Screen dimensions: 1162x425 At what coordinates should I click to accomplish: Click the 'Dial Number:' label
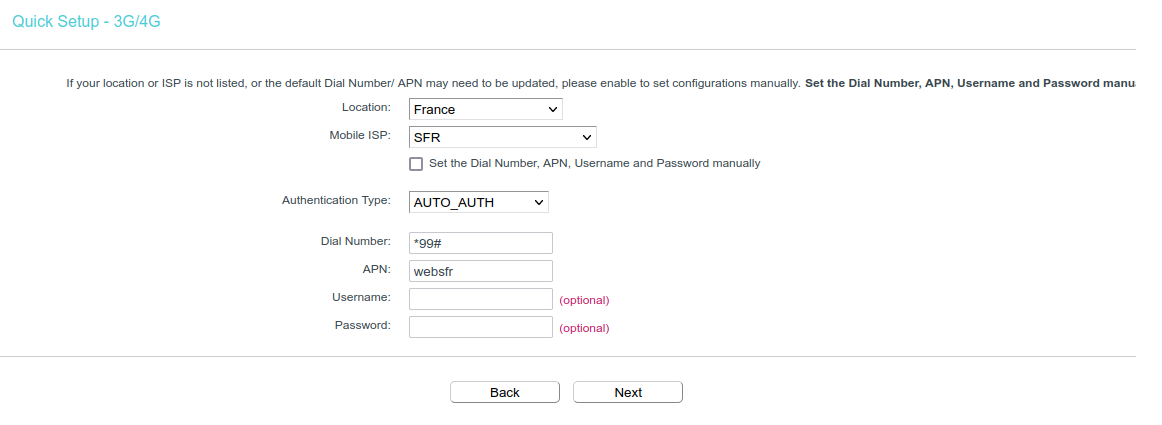click(355, 241)
